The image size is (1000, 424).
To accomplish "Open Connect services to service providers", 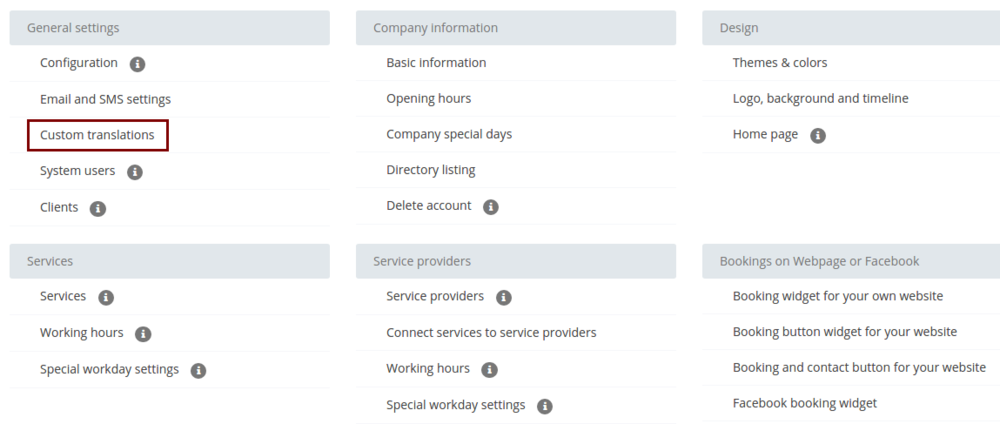I will 491,333.
